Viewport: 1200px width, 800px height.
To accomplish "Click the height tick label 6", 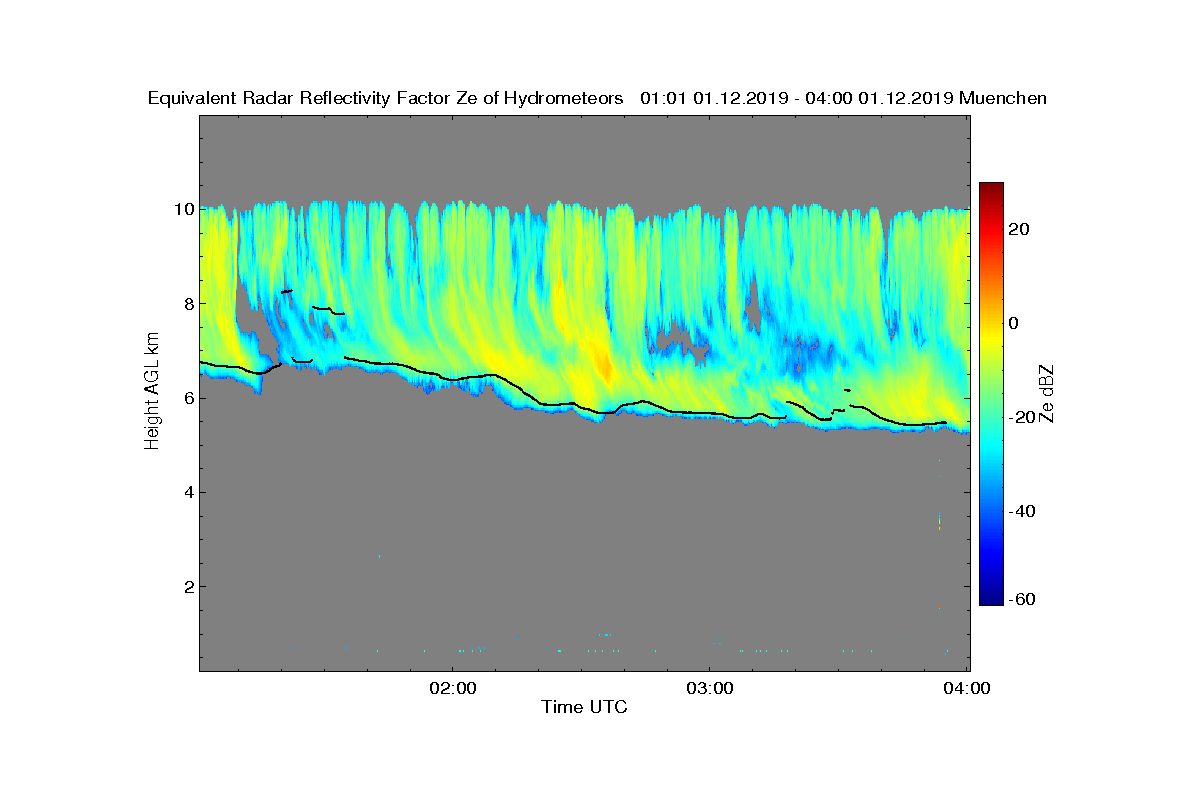I will click(187, 398).
